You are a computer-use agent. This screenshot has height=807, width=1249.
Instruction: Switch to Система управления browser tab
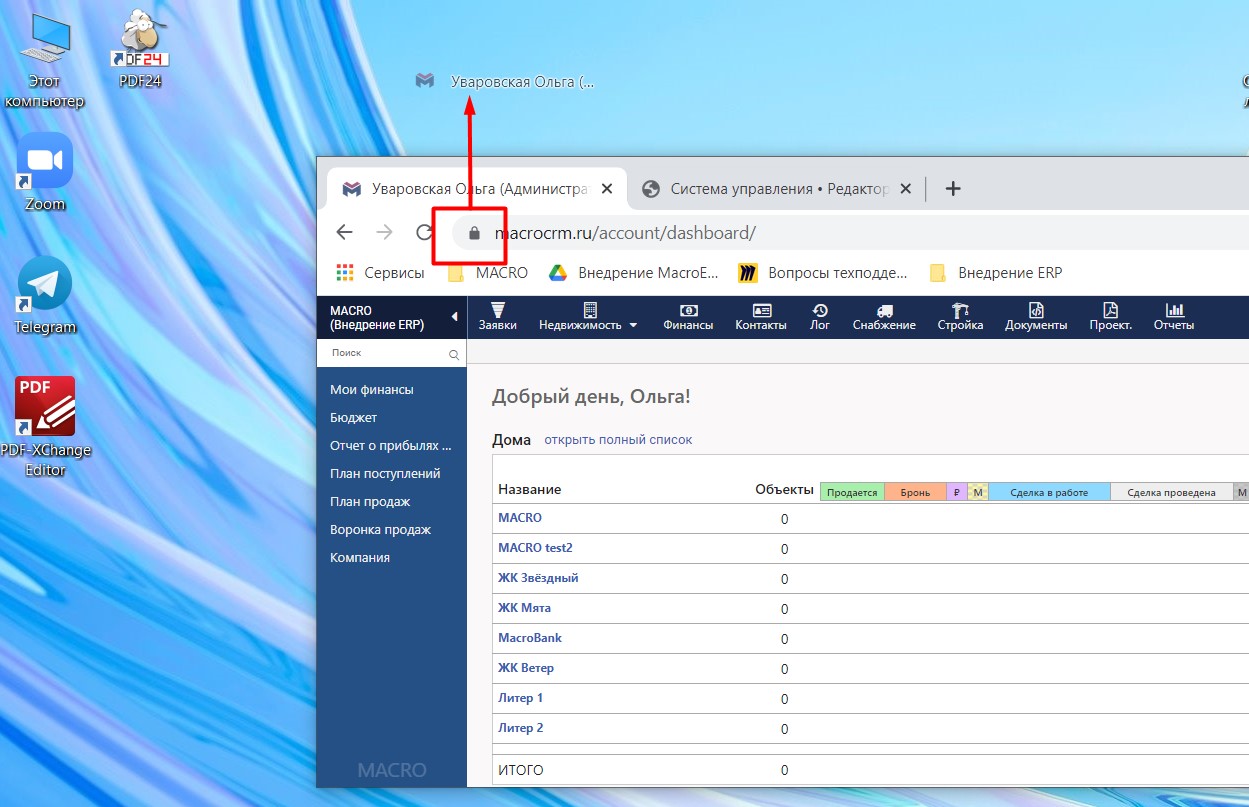(x=776, y=188)
